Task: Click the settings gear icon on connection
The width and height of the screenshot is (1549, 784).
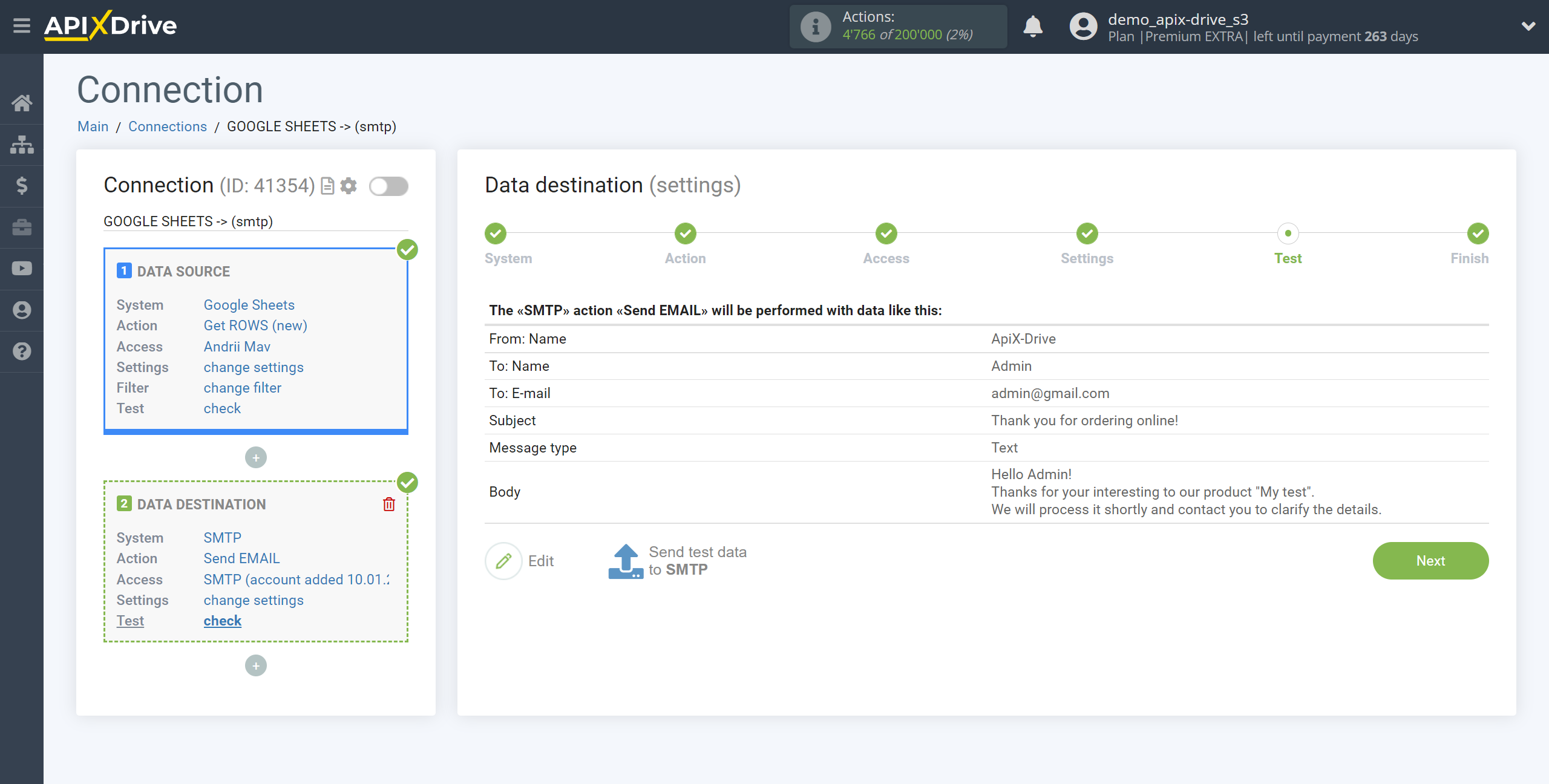Action: [350, 186]
